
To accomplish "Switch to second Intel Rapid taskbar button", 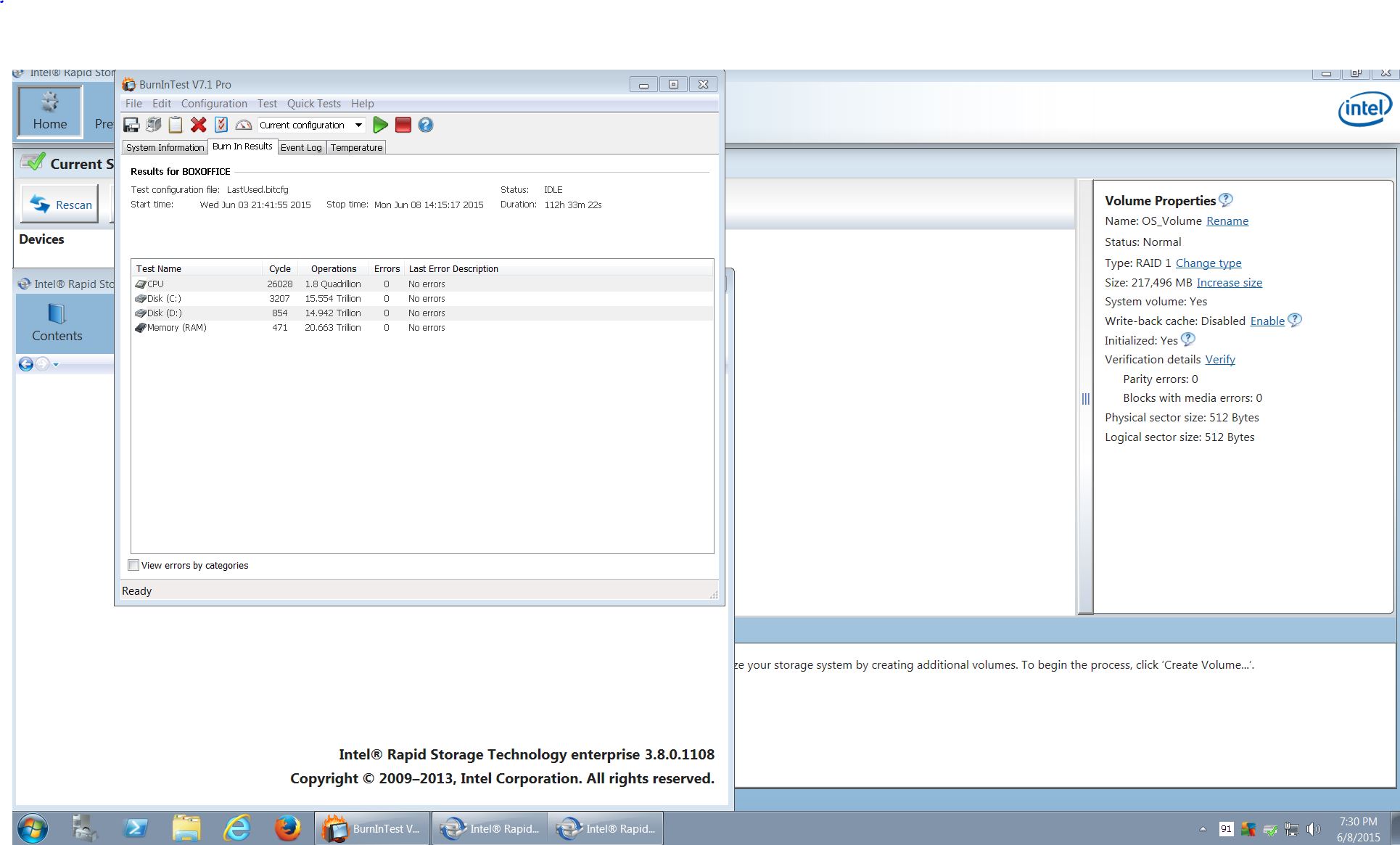I will tap(606, 828).
